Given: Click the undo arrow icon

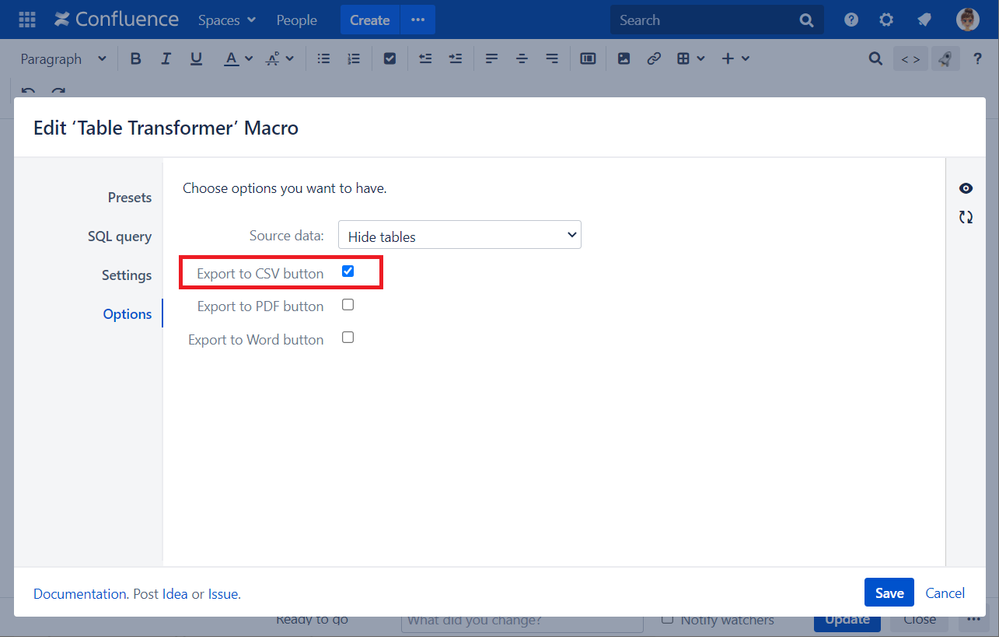Looking at the screenshot, I should click(x=28, y=90).
